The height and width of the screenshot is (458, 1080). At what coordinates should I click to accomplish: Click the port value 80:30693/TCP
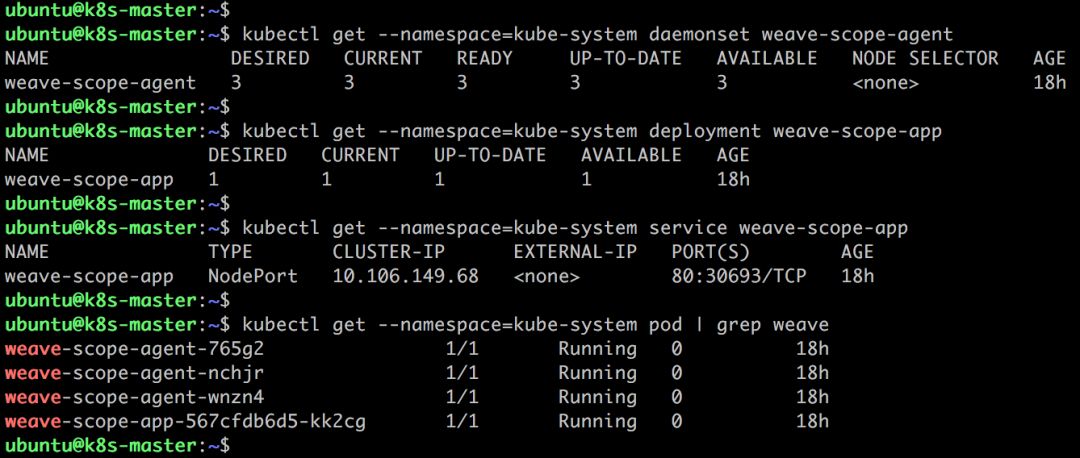pyautogui.click(x=739, y=276)
